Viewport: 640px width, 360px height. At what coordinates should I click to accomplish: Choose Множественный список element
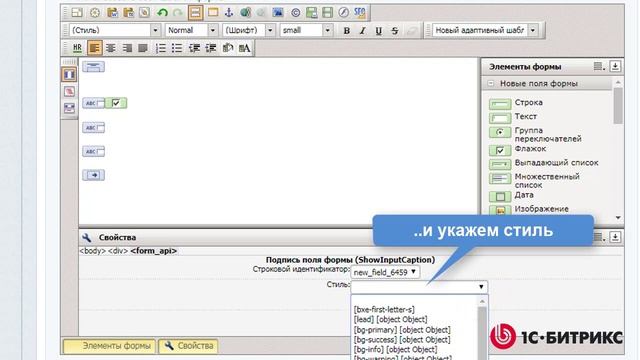click(x=534, y=180)
